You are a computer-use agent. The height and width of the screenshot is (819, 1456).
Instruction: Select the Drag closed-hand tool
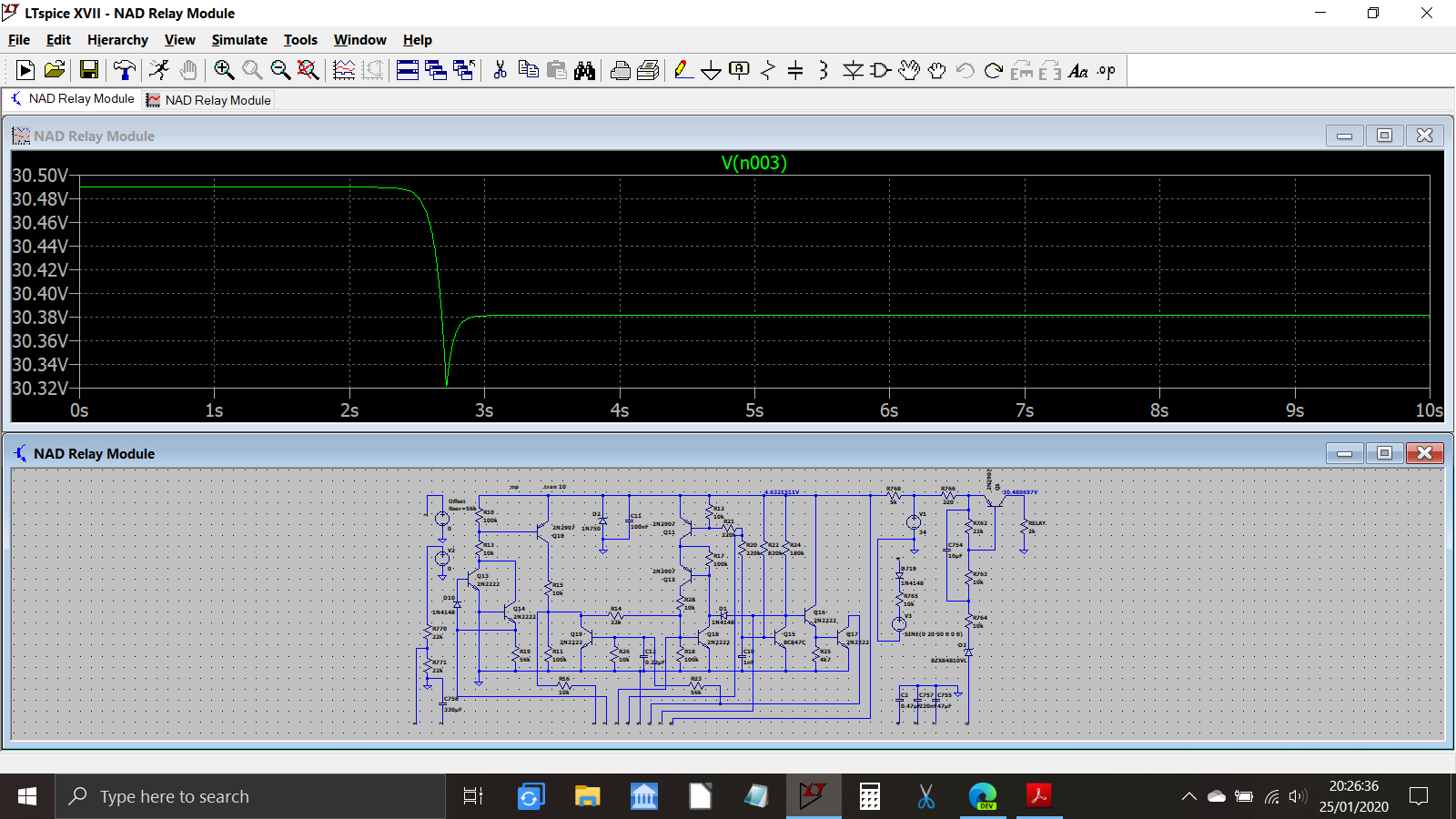[936, 70]
